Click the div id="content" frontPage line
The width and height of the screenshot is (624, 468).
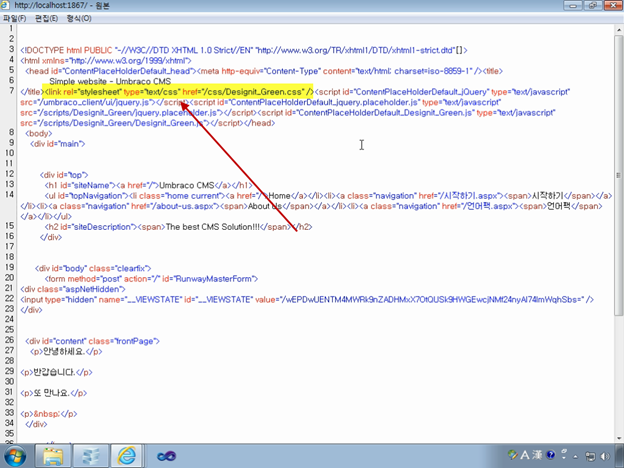(92, 341)
